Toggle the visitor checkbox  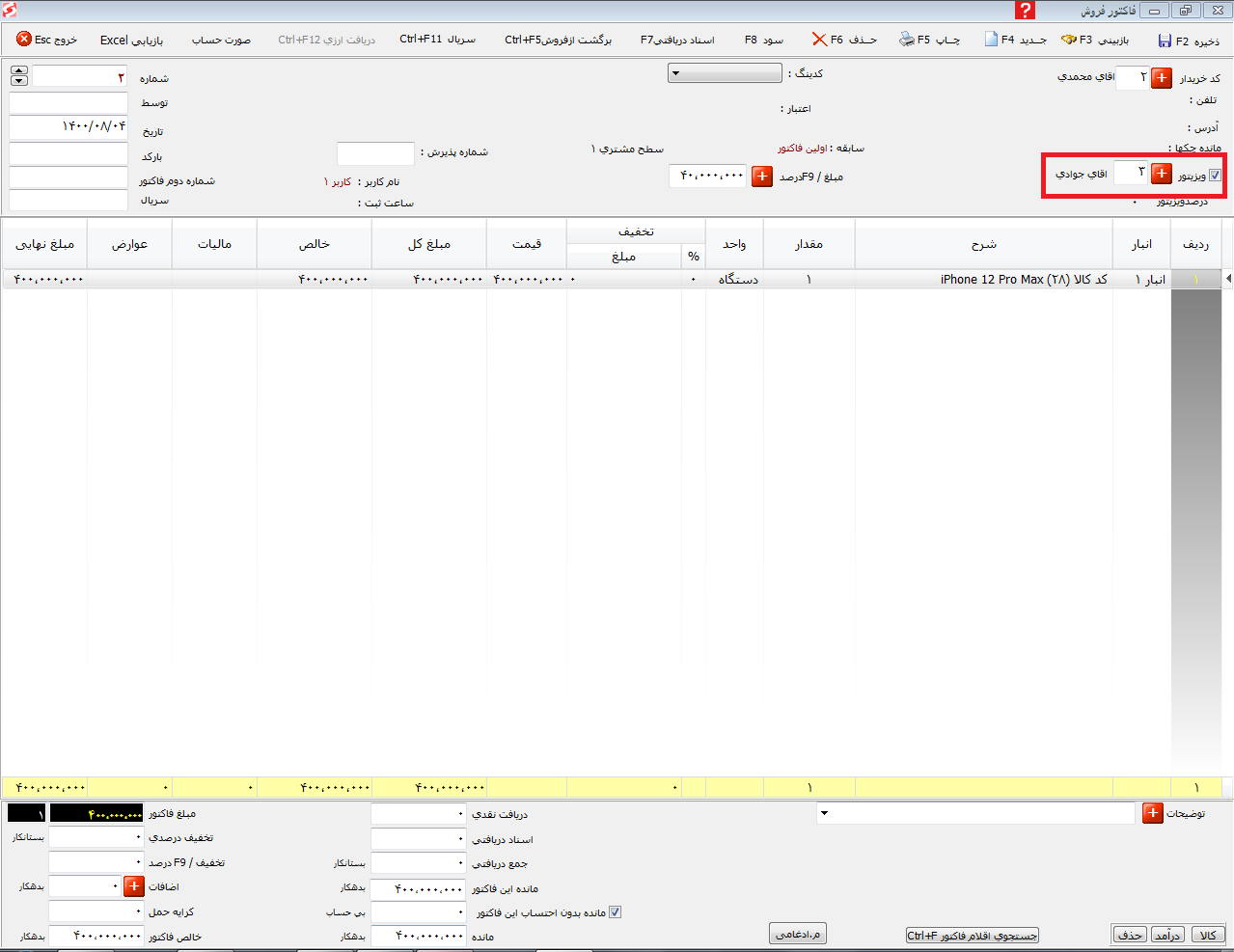click(x=1215, y=176)
